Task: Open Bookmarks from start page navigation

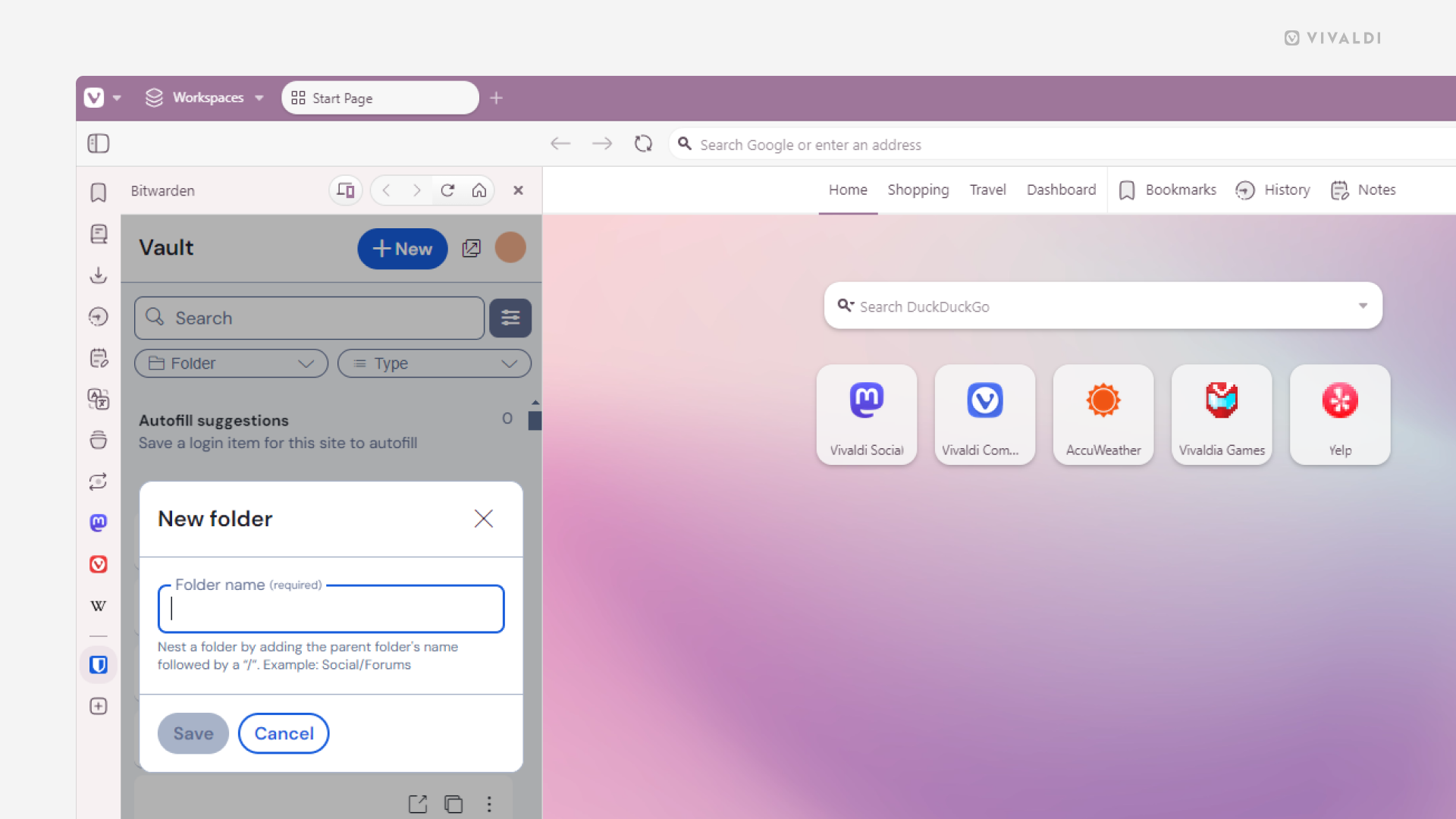Action: (x=1168, y=190)
